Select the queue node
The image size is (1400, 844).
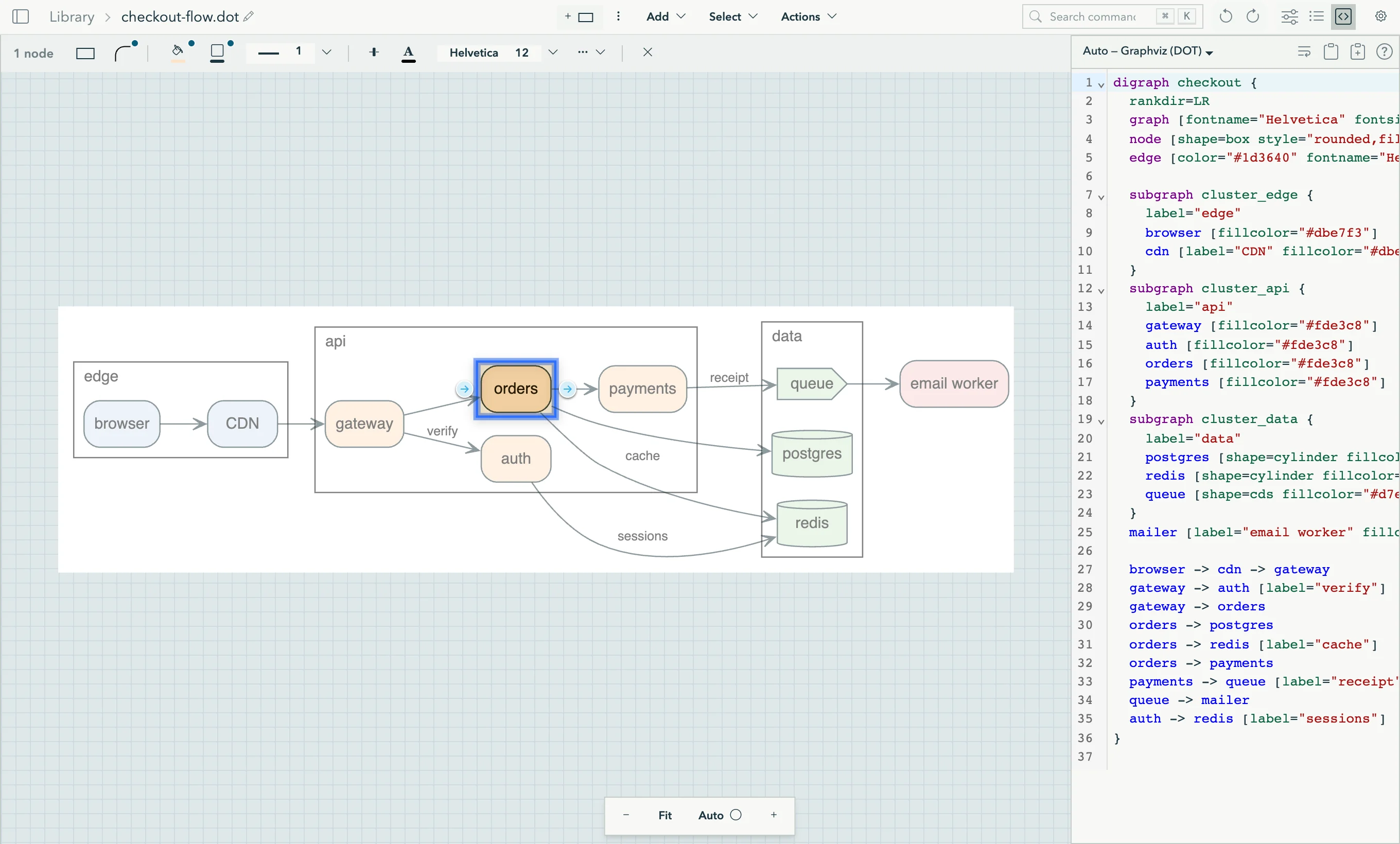point(811,384)
